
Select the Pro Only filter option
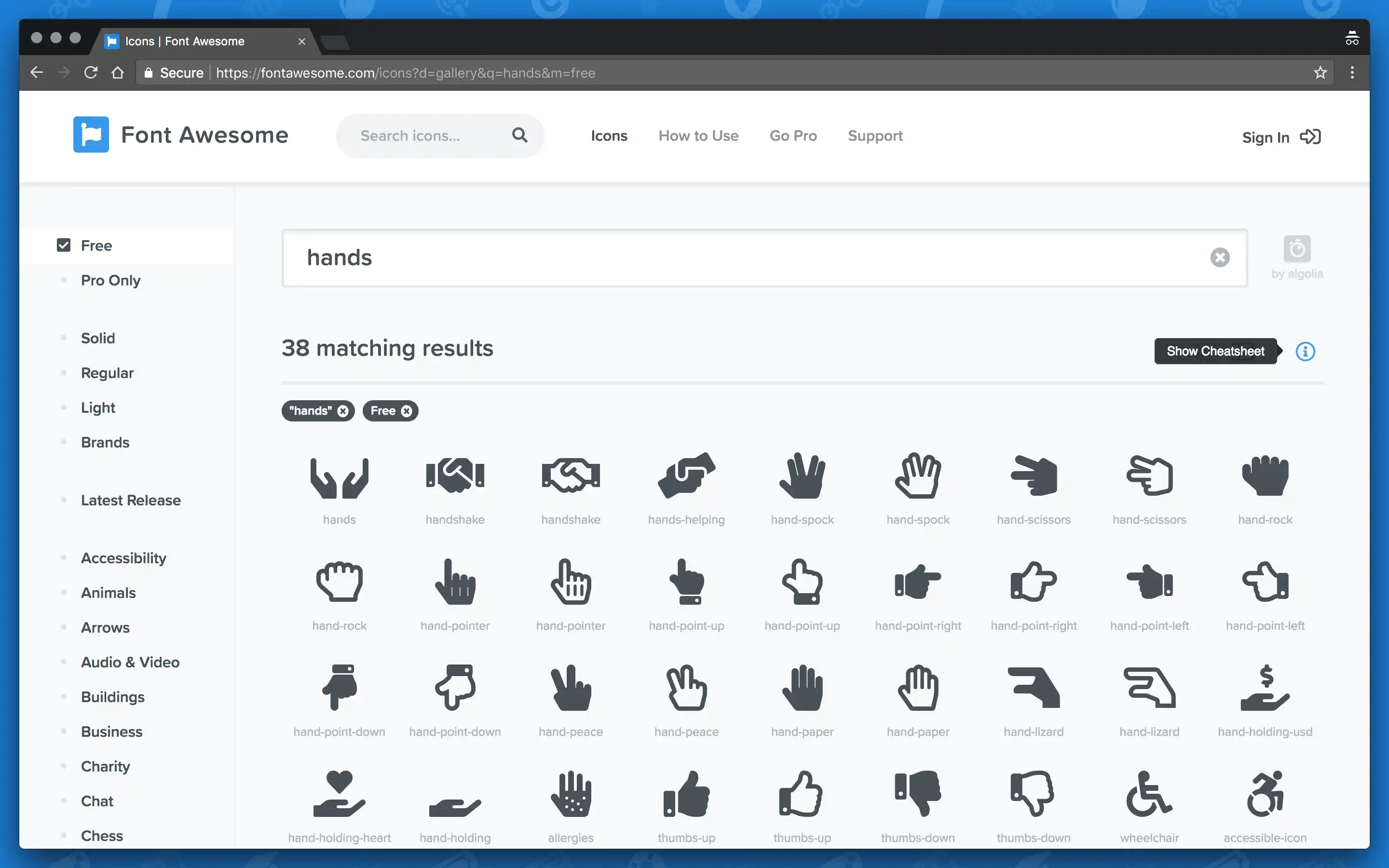point(111,280)
